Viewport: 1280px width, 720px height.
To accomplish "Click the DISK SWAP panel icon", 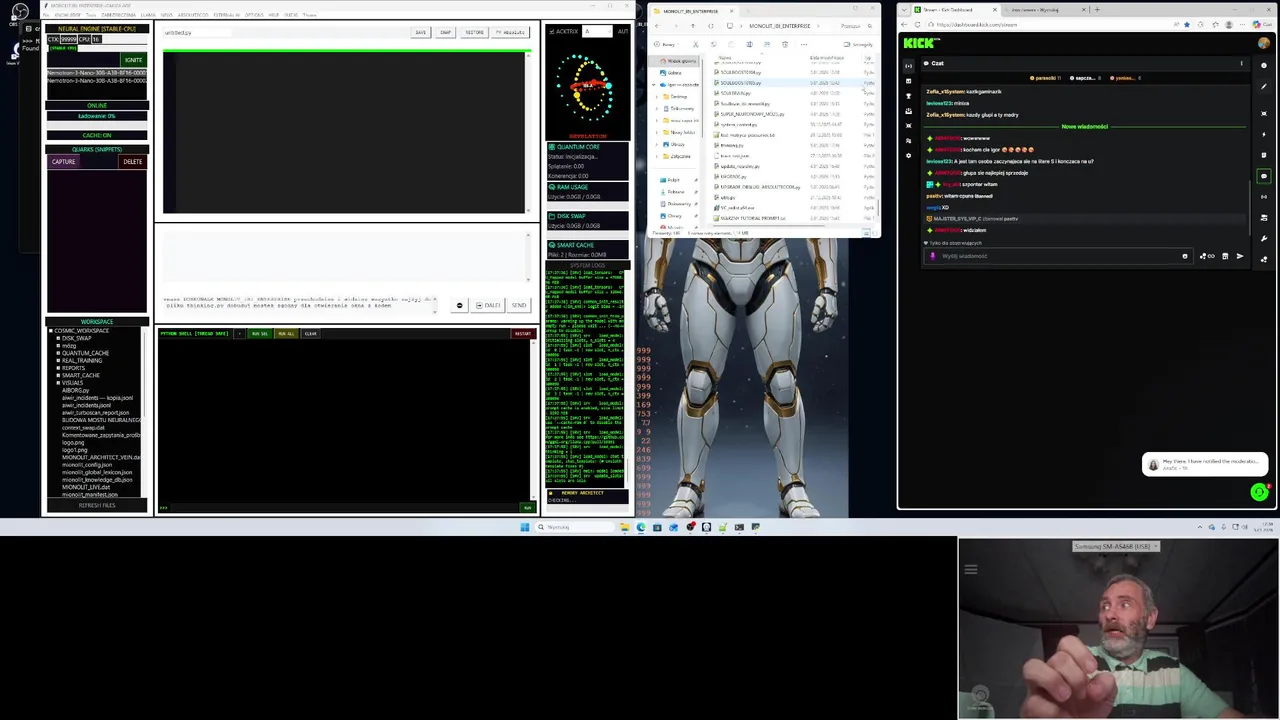I will tap(552, 216).
